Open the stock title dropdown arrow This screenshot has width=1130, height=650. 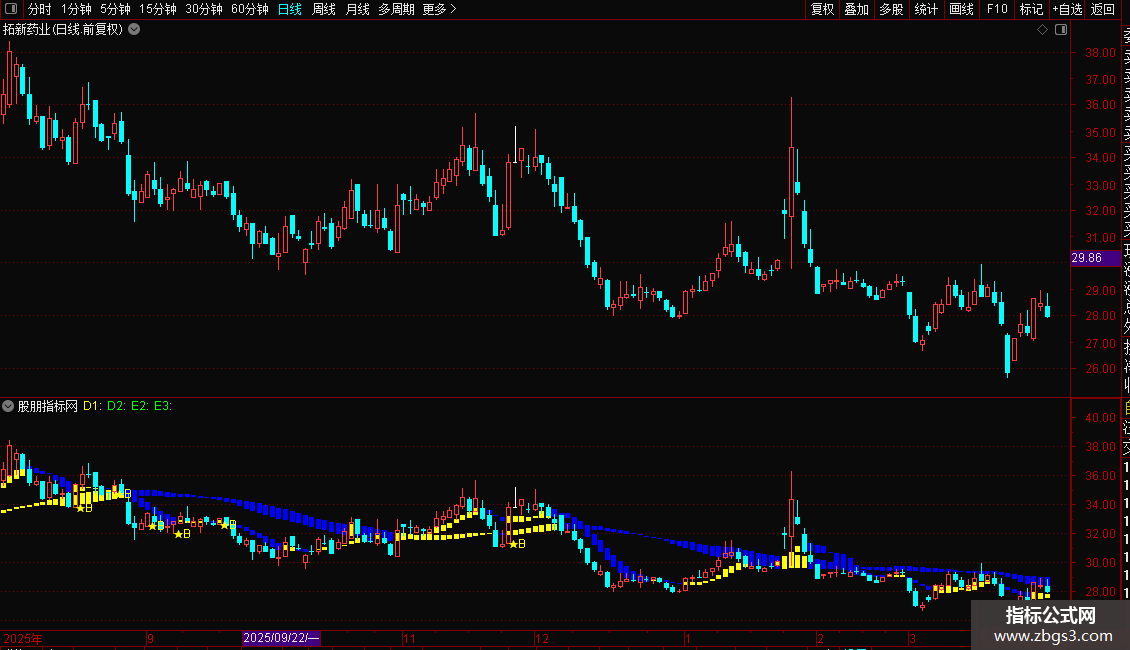(x=134, y=30)
